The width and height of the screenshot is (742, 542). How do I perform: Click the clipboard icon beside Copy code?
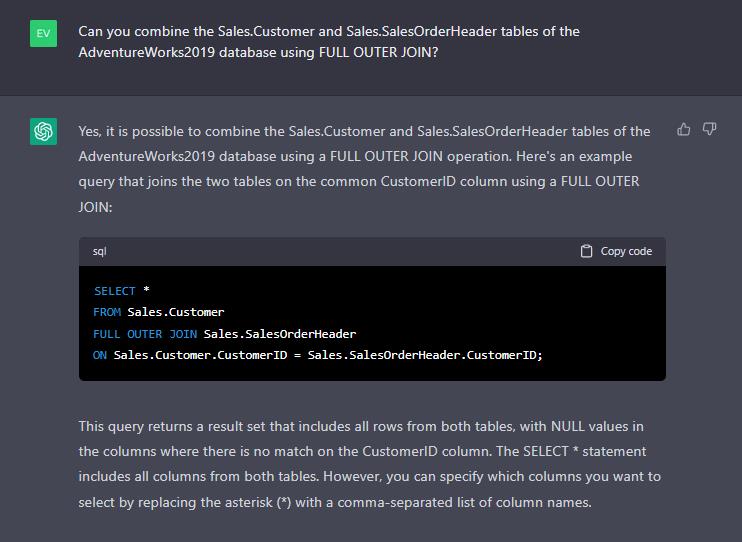tap(587, 251)
